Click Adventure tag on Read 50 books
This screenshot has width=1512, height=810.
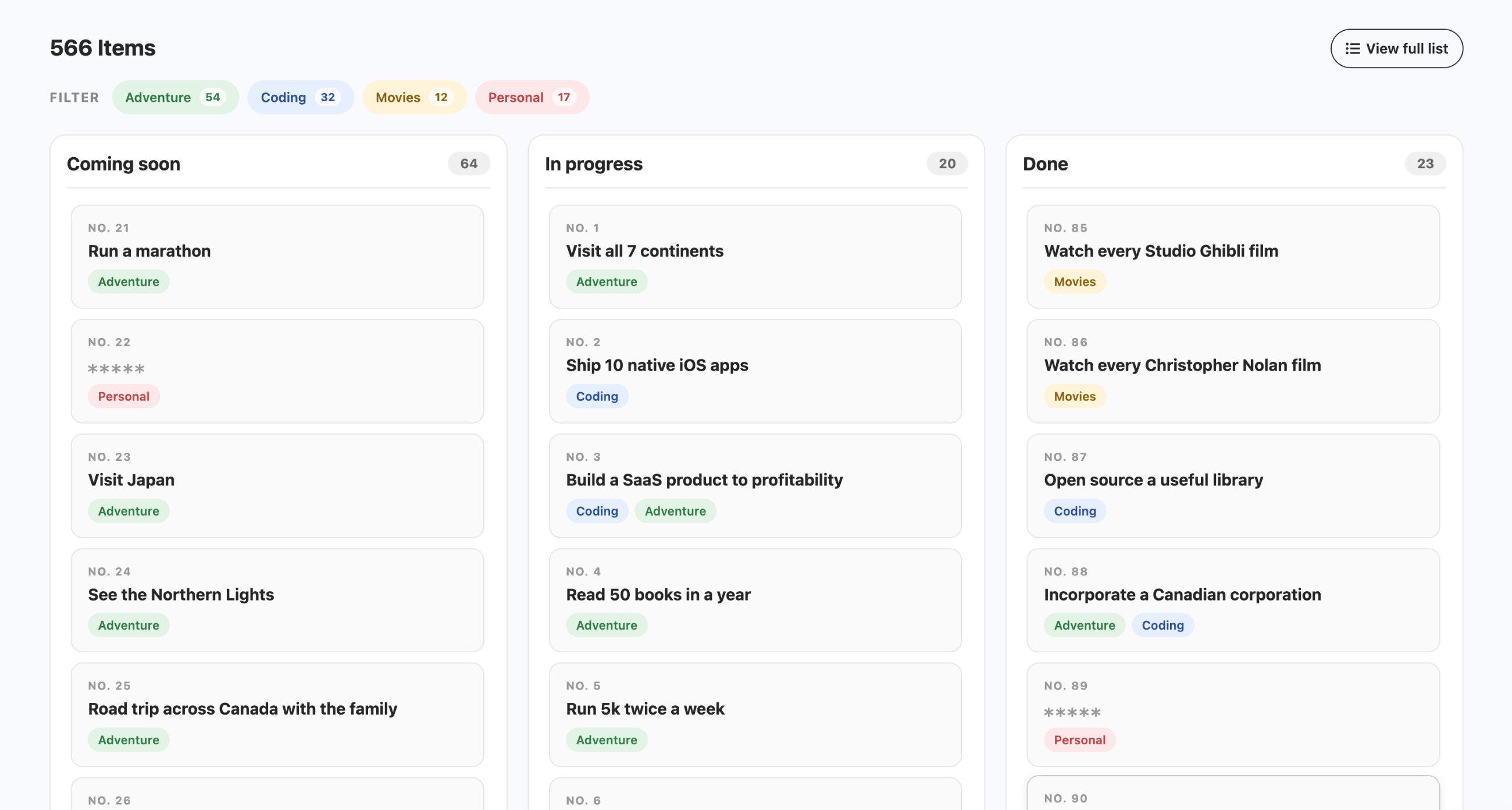click(x=607, y=625)
